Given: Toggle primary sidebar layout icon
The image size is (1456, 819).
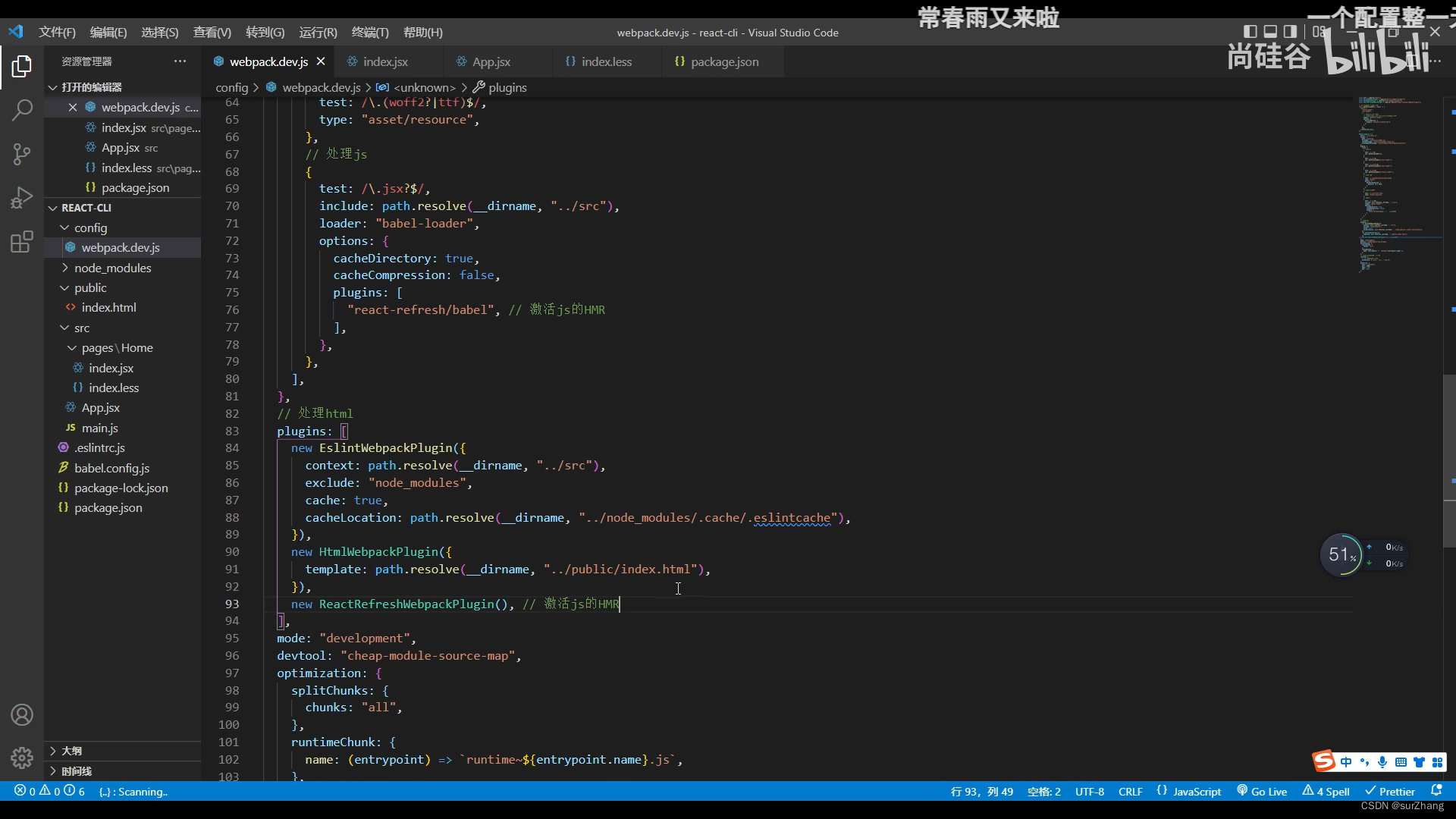Looking at the screenshot, I should click(1250, 32).
